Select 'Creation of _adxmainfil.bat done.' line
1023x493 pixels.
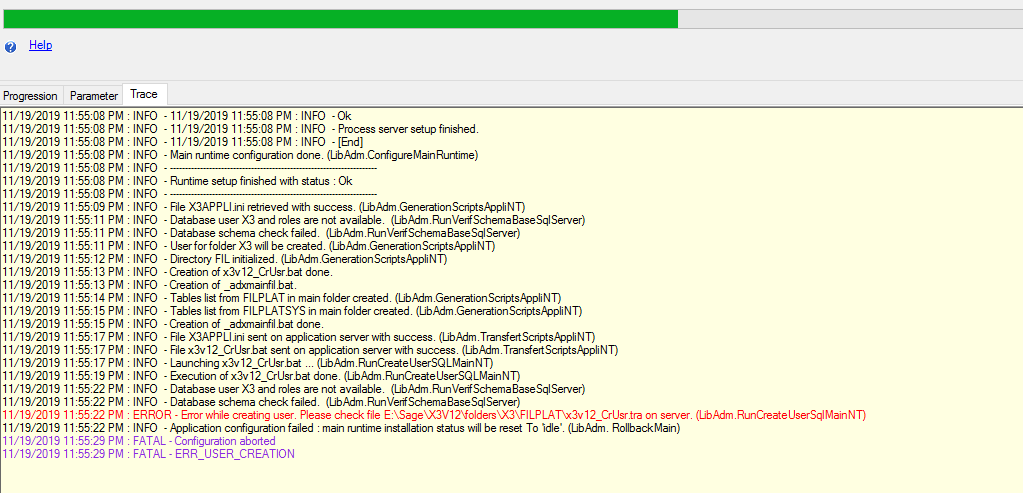(x=163, y=324)
